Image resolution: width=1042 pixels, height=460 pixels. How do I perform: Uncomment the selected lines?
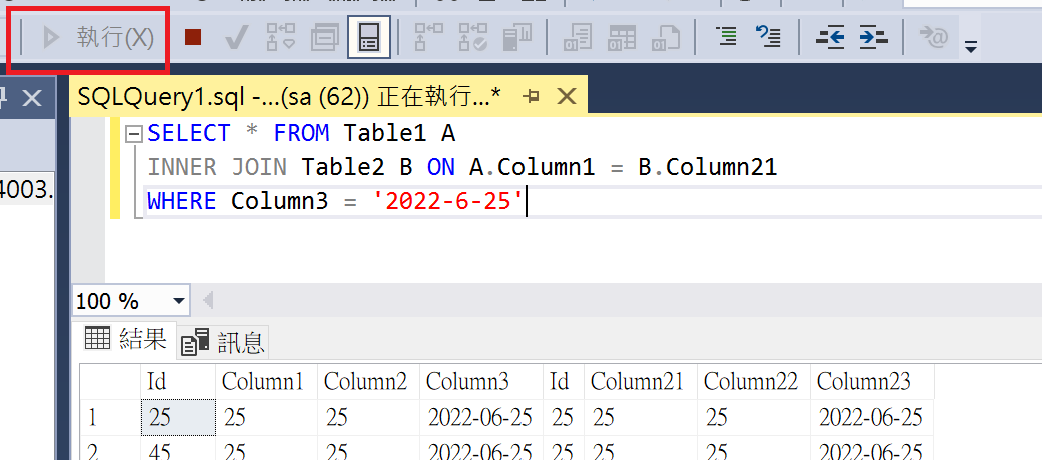point(769,37)
